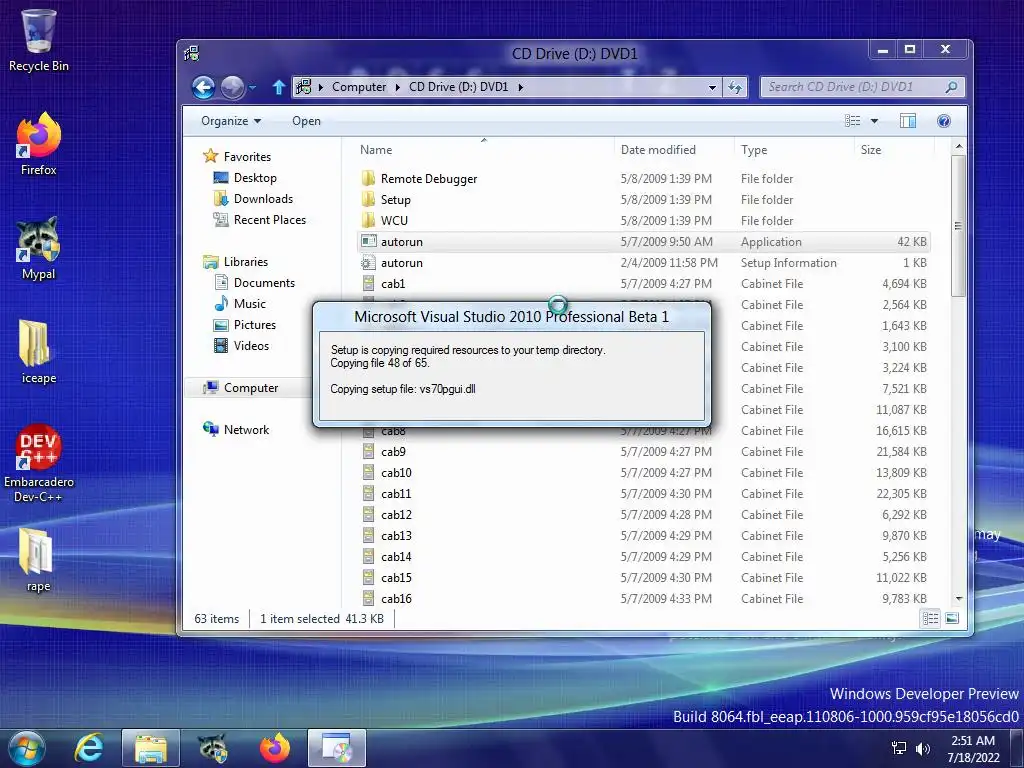Screen dimensions: 1024x768
Task: Click Open in the Explorer toolbar
Action: coord(306,121)
